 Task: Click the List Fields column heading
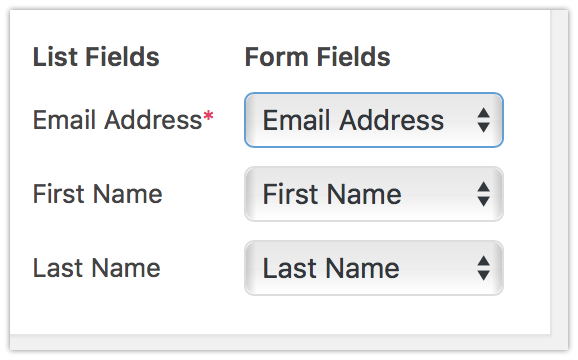coord(96,57)
